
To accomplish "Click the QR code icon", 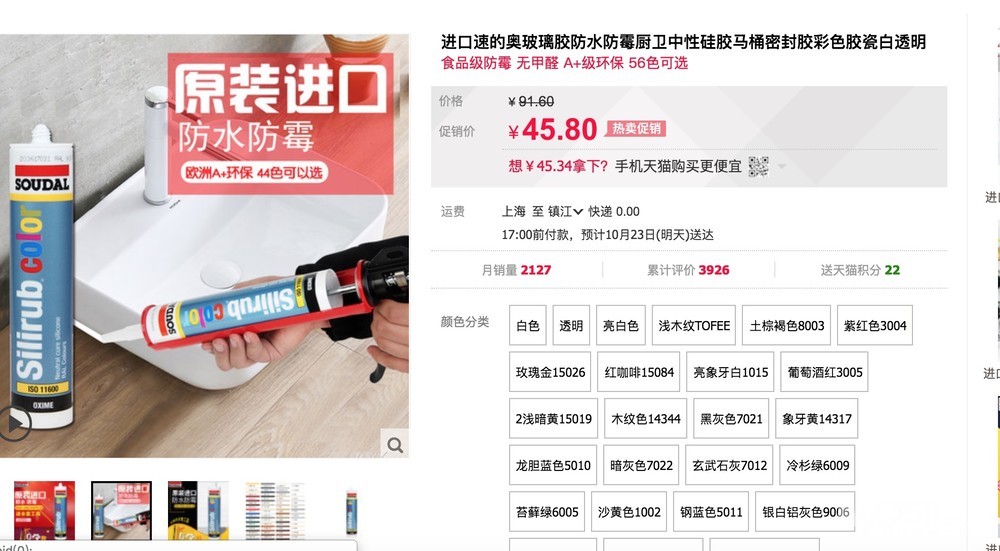I will click(758, 166).
